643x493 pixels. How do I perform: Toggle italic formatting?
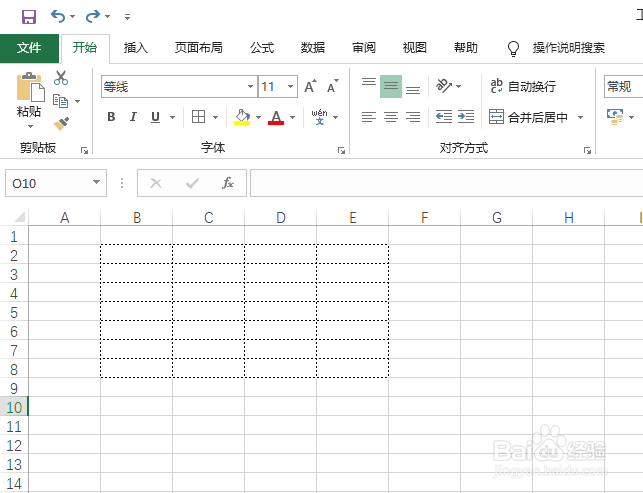click(x=133, y=117)
